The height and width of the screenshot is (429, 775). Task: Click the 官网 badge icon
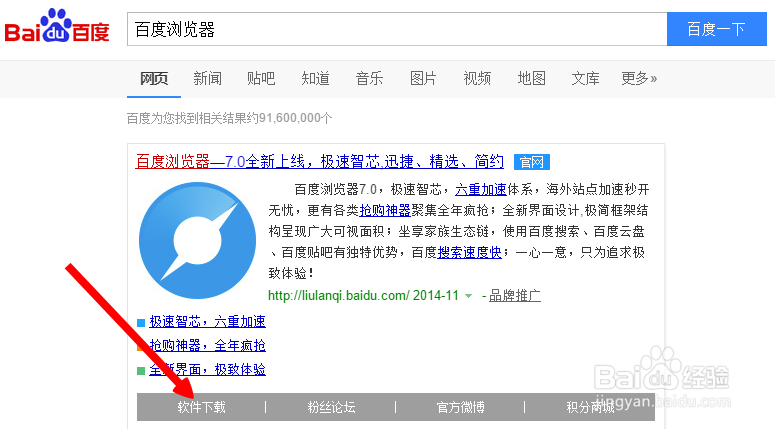(x=531, y=162)
